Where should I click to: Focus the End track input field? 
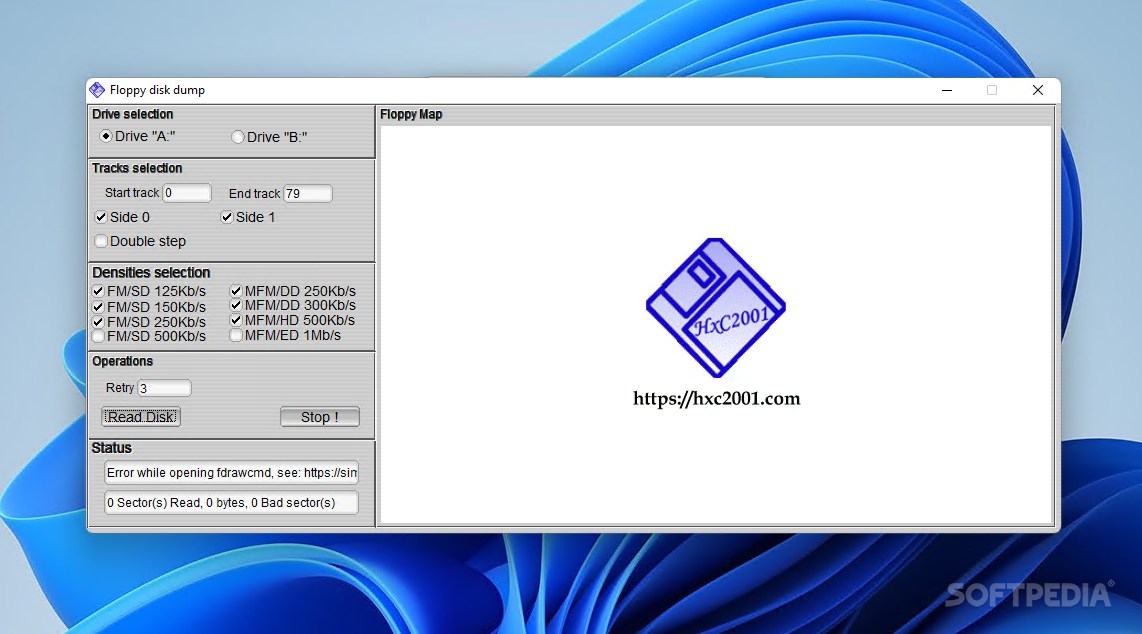[x=307, y=194]
